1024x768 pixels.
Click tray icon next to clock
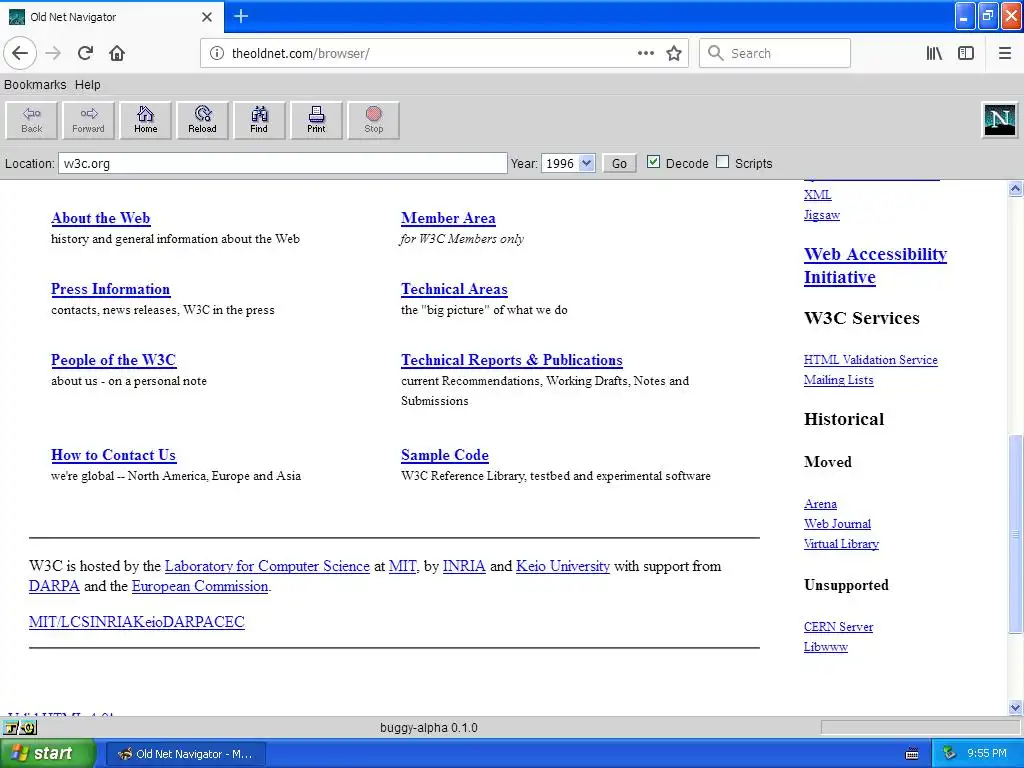949,754
